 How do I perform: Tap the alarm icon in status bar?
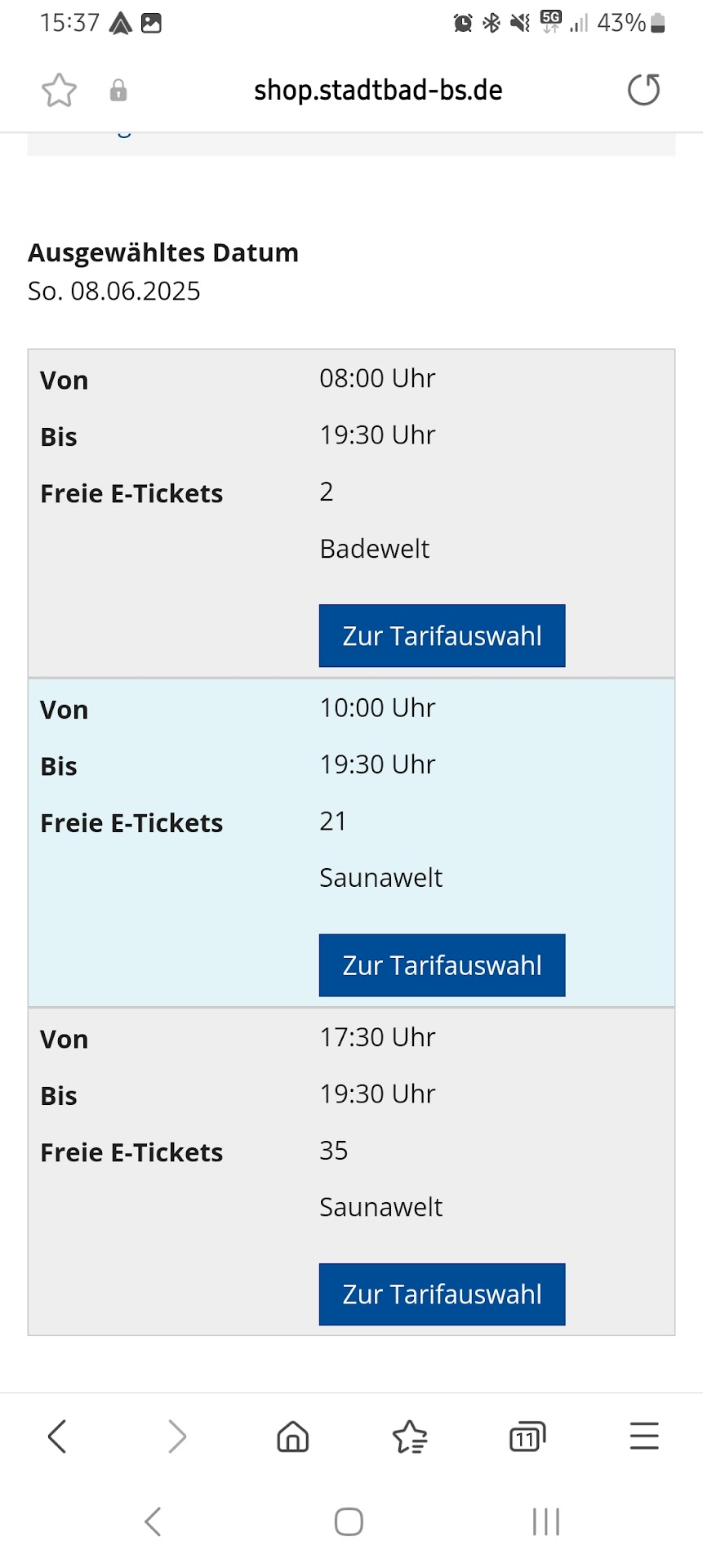click(x=463, y=23)
